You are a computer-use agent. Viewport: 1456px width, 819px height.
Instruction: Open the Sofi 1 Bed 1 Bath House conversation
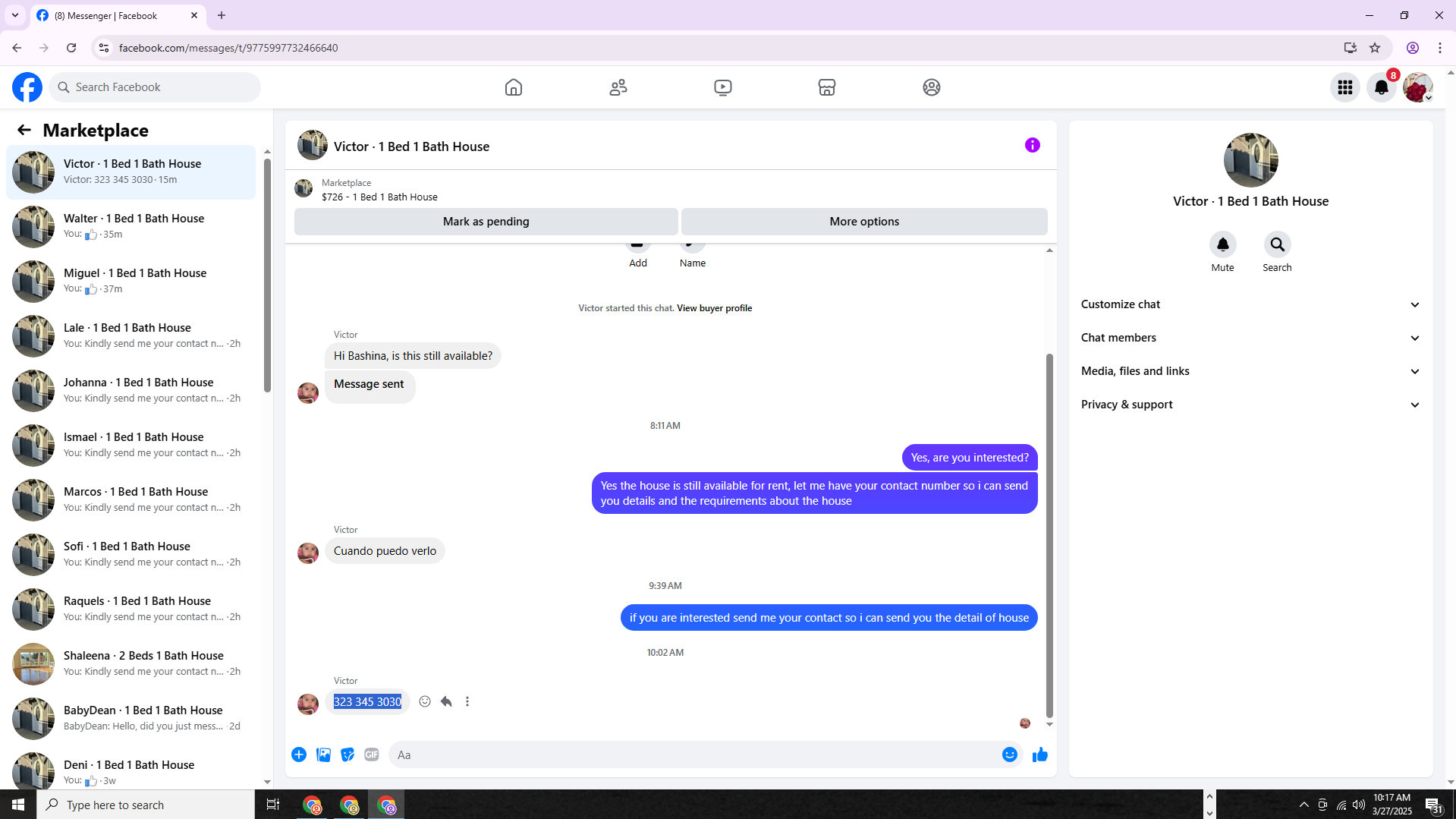[x=131, y=555]
